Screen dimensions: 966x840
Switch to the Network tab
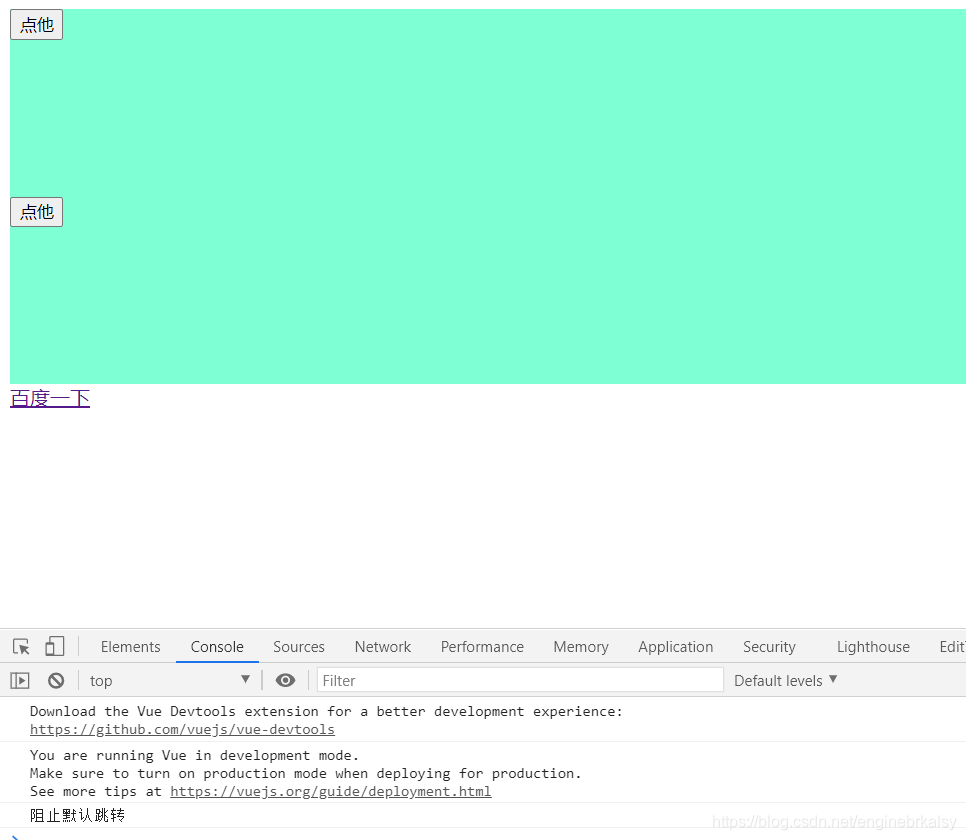383,646
